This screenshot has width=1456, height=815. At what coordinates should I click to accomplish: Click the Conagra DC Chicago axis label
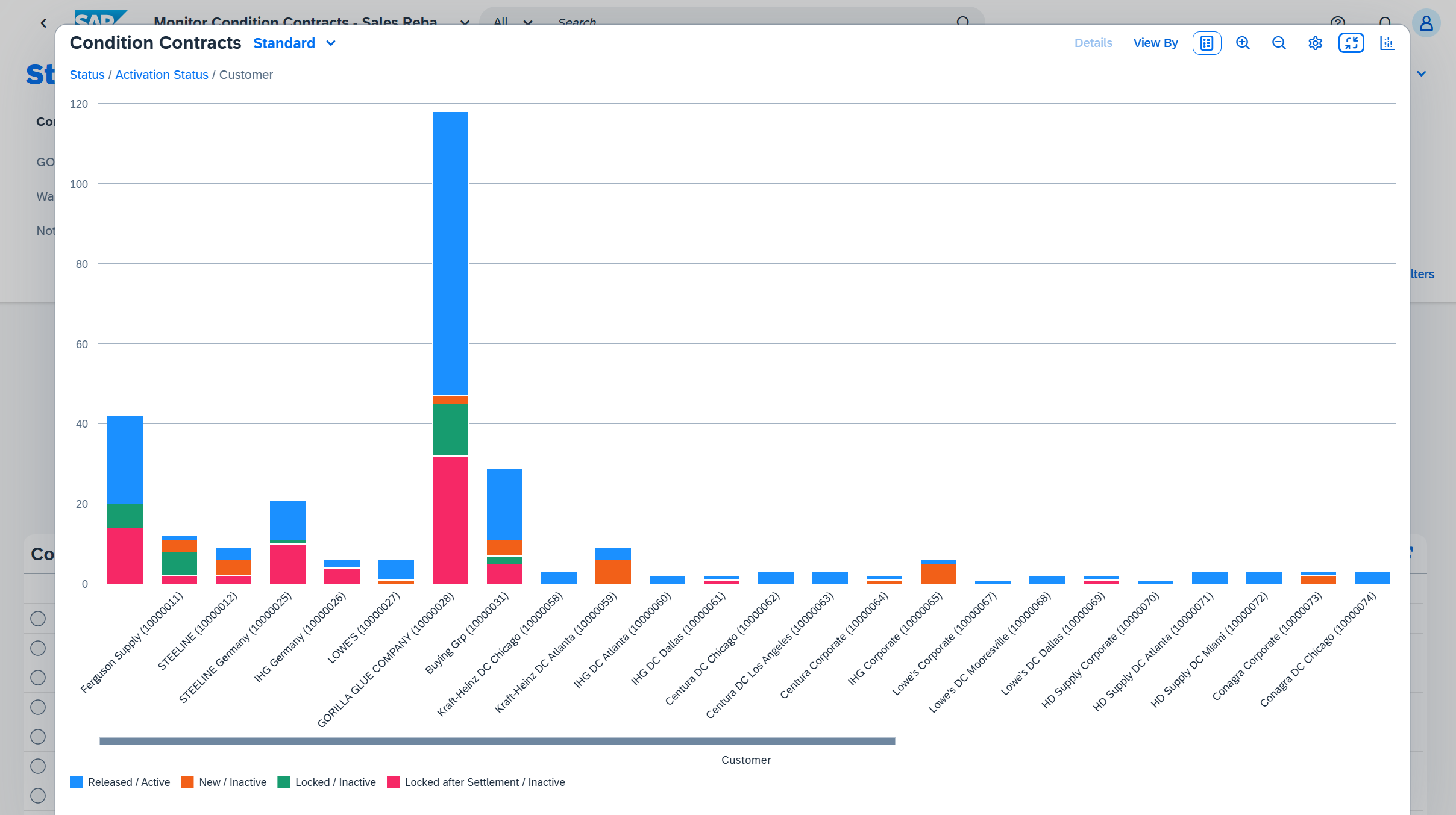1318,649
